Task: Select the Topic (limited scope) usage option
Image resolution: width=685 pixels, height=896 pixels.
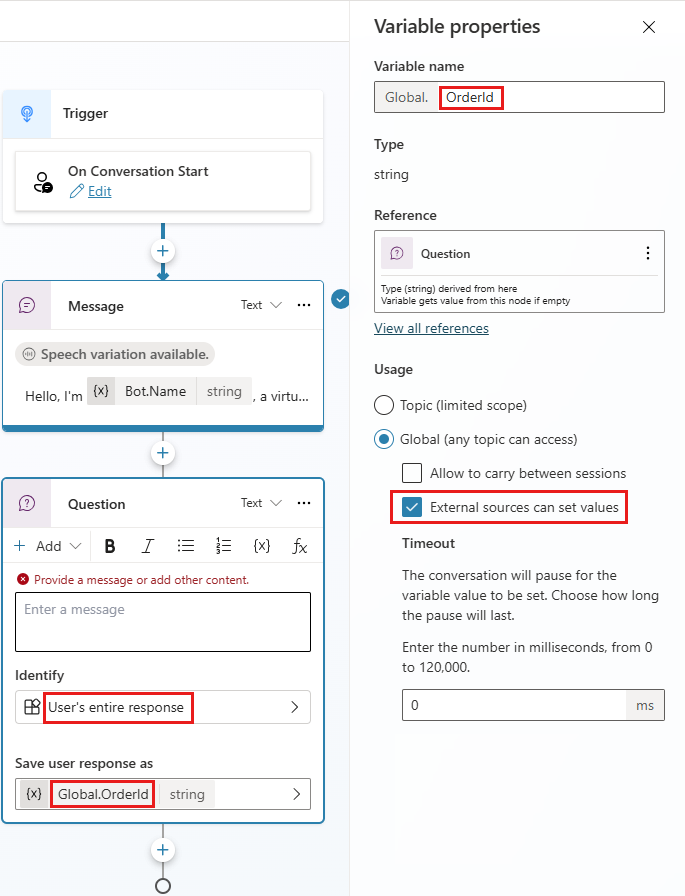Action: point(382,405)
